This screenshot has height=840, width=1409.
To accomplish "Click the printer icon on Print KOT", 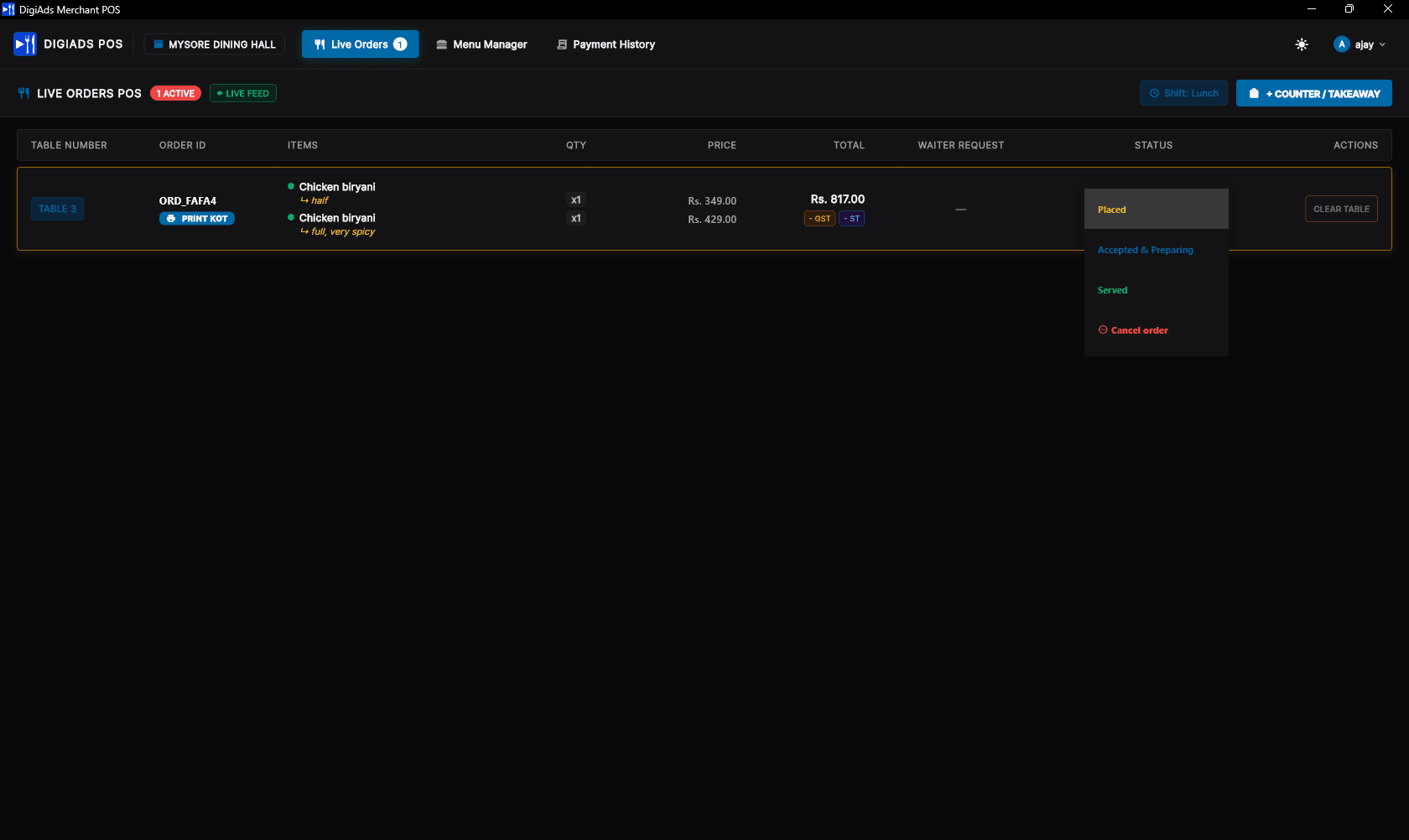I will coord(171,219).
